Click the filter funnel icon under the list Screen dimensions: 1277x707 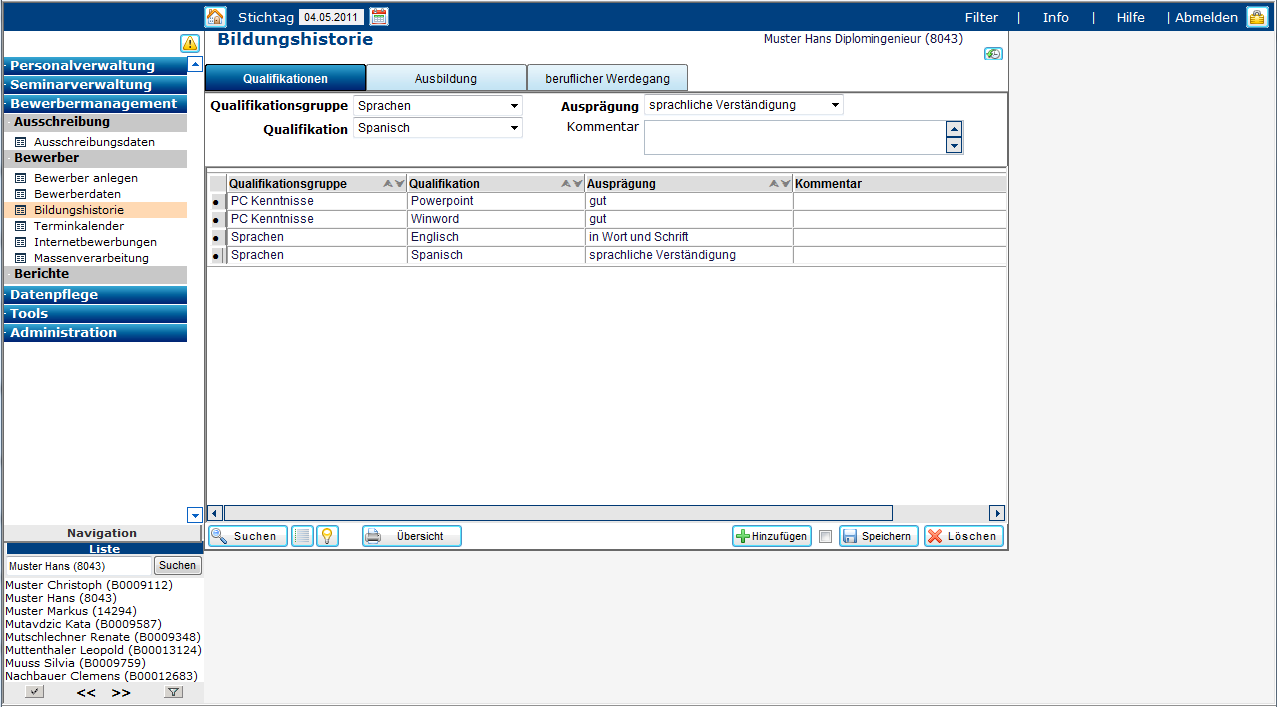pyautogui.click(x=173, y=692)
